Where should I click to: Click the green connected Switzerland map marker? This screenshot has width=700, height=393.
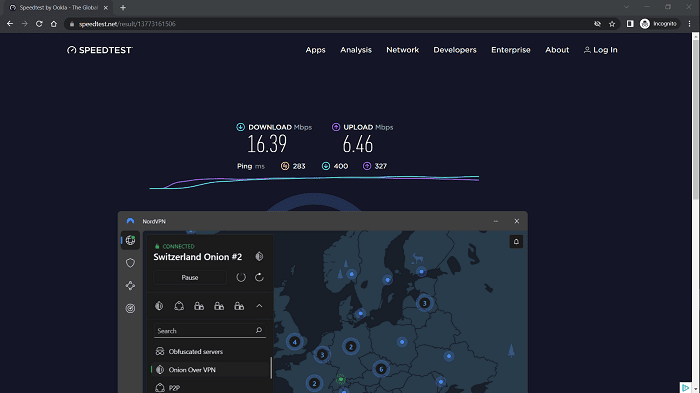(341, 379)
